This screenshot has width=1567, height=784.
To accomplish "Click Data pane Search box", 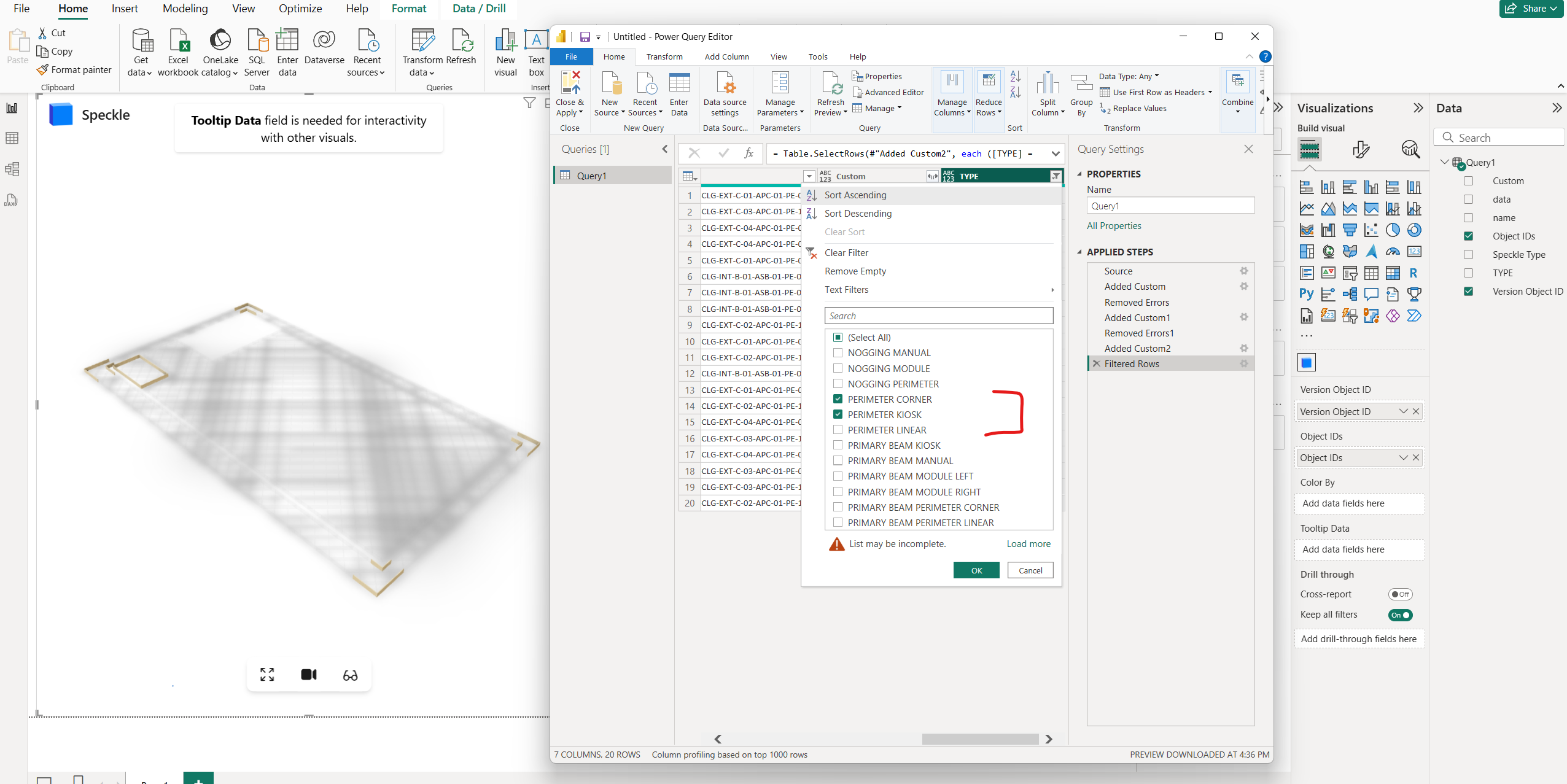I will click(x=1498, y=138).
